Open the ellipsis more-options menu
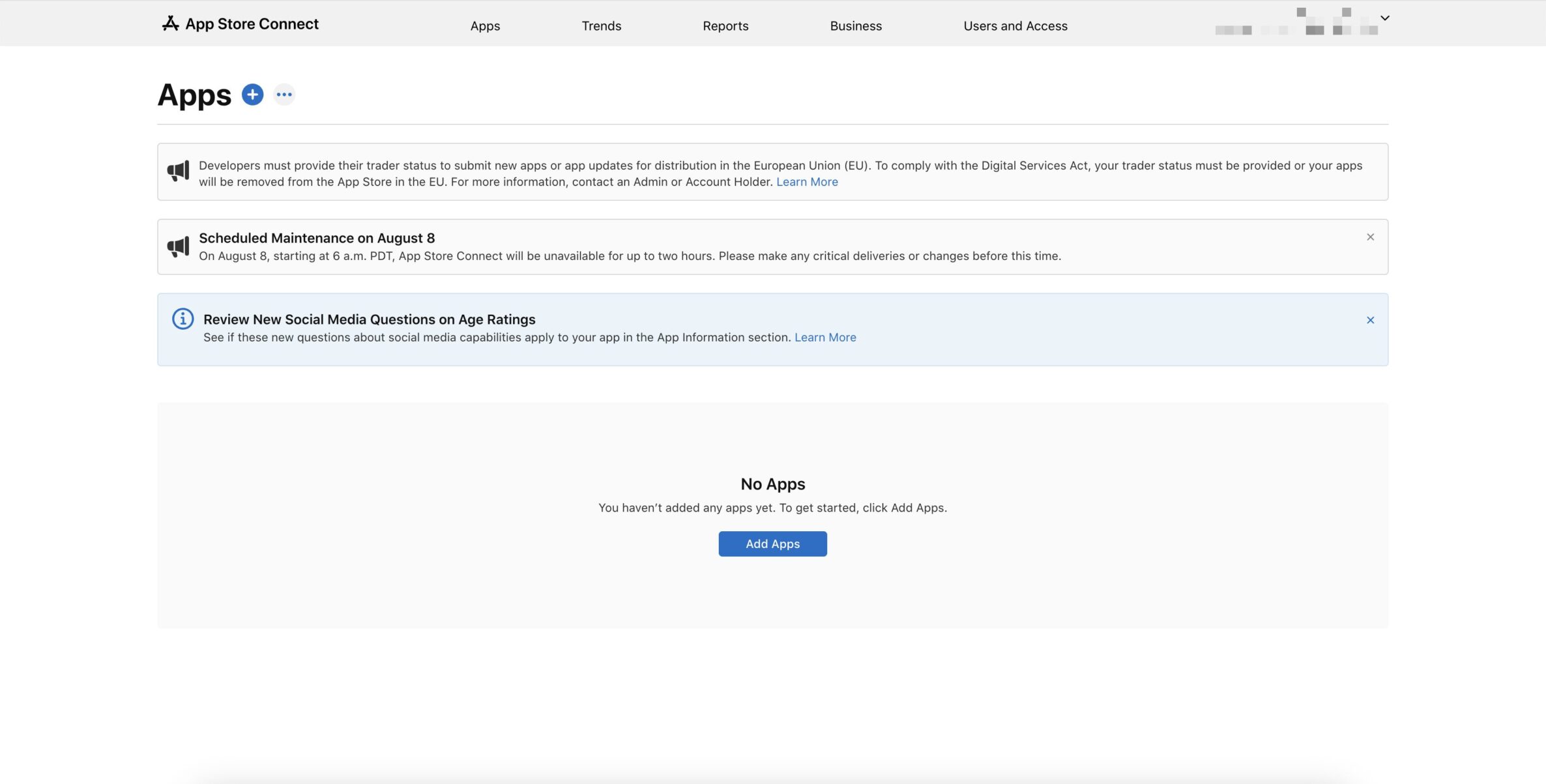The width and height of the screenshot is (1546, 784). click(284, 94)
